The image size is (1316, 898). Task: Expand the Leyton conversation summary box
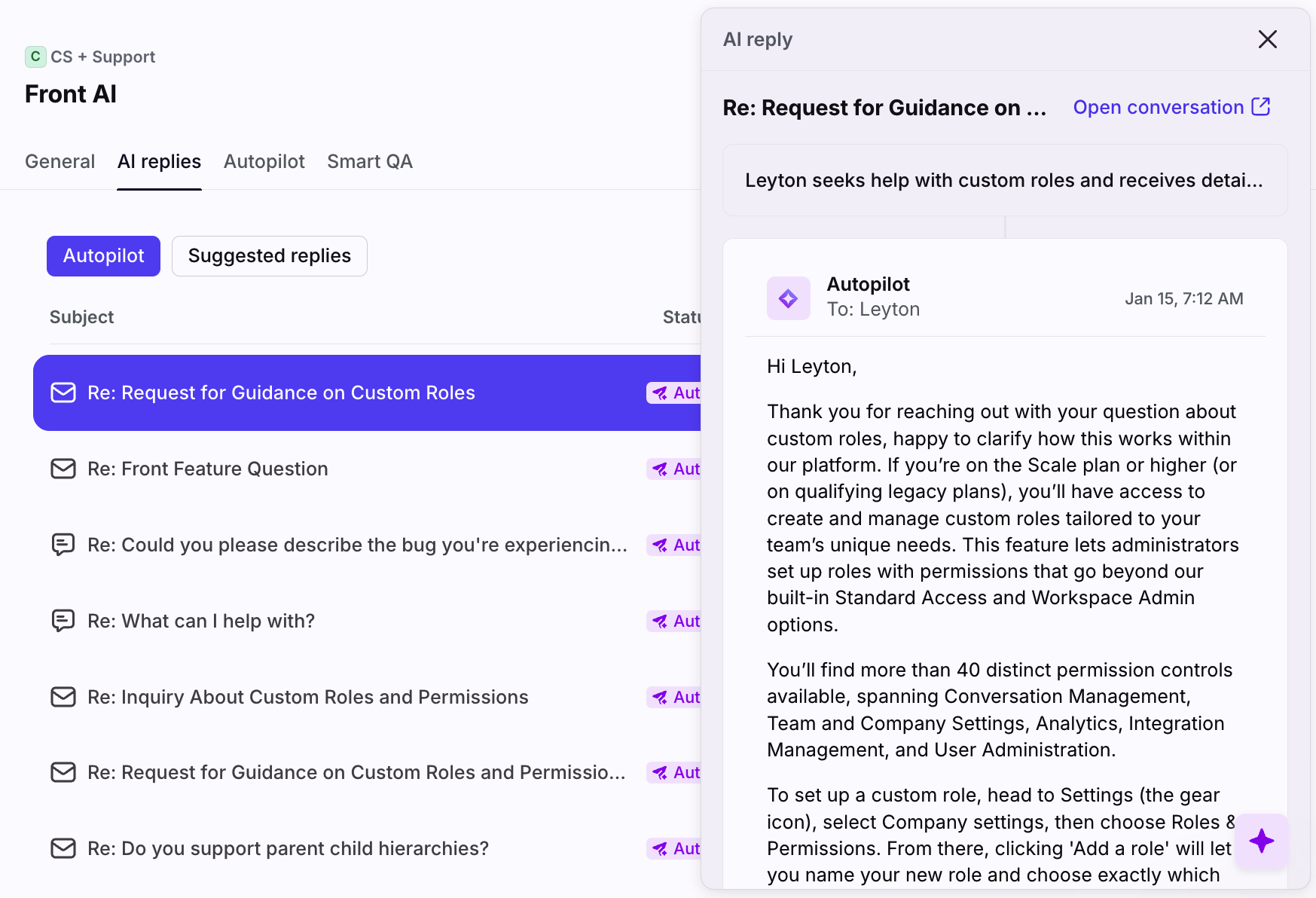click(x=1003, y=180)
